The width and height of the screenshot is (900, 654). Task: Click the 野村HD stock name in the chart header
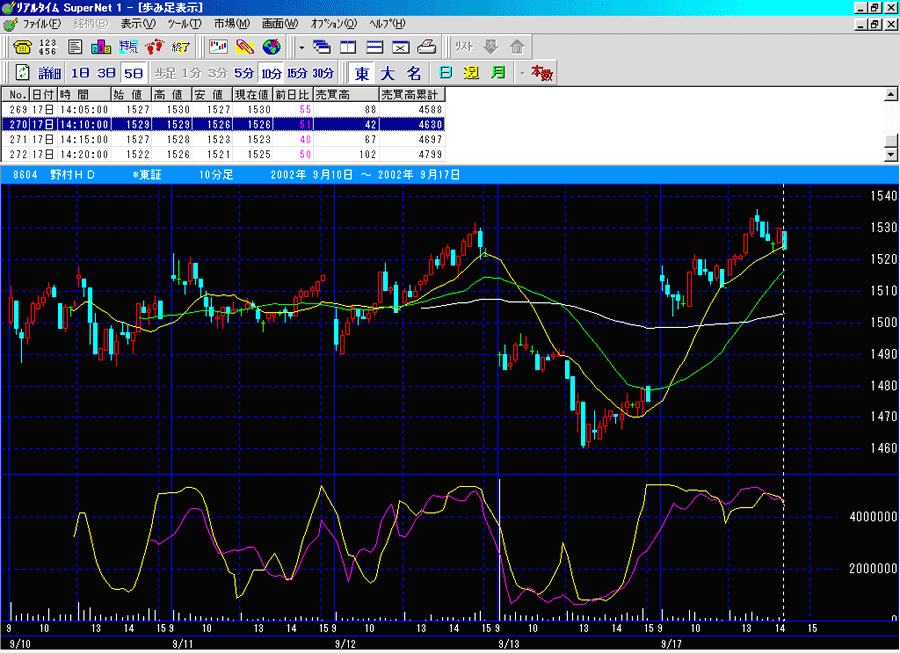click(72, 175)
